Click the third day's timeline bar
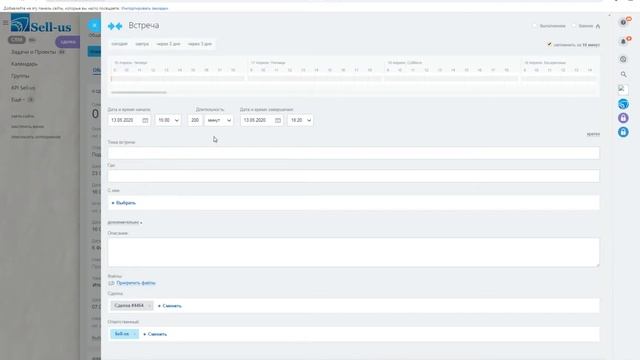The image size is (640, 360). click(451, 79)
